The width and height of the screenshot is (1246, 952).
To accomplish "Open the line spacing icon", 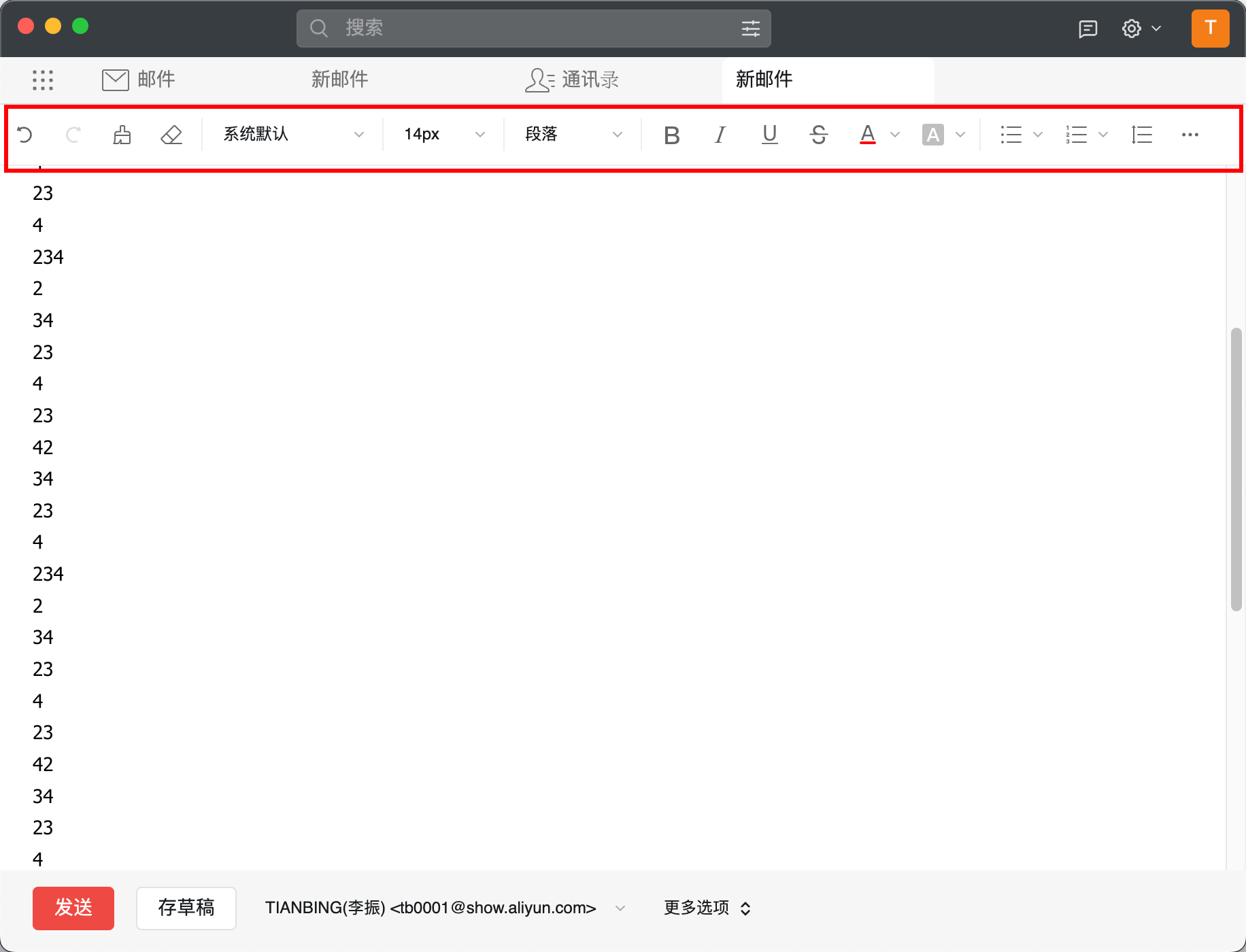I will (x=1141, y=135).
